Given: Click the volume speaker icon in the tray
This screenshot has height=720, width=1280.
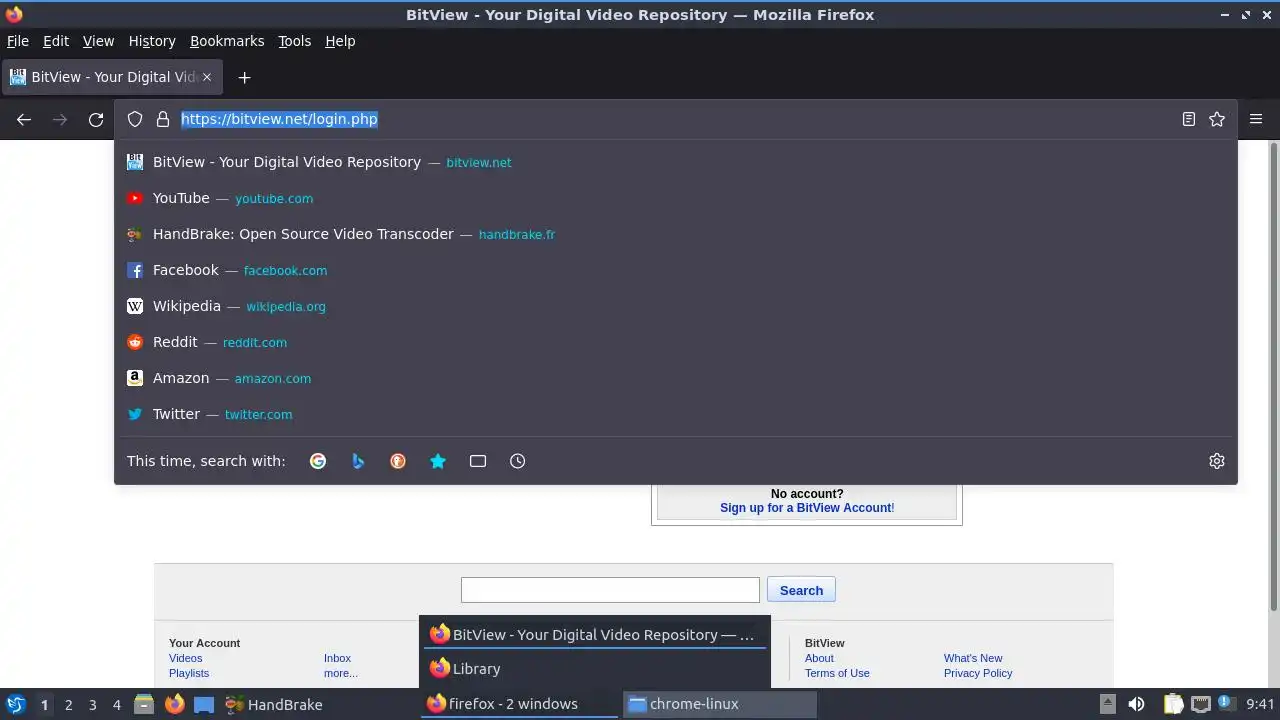Looking at the screenshot, I should click(x=1136, y=704).
